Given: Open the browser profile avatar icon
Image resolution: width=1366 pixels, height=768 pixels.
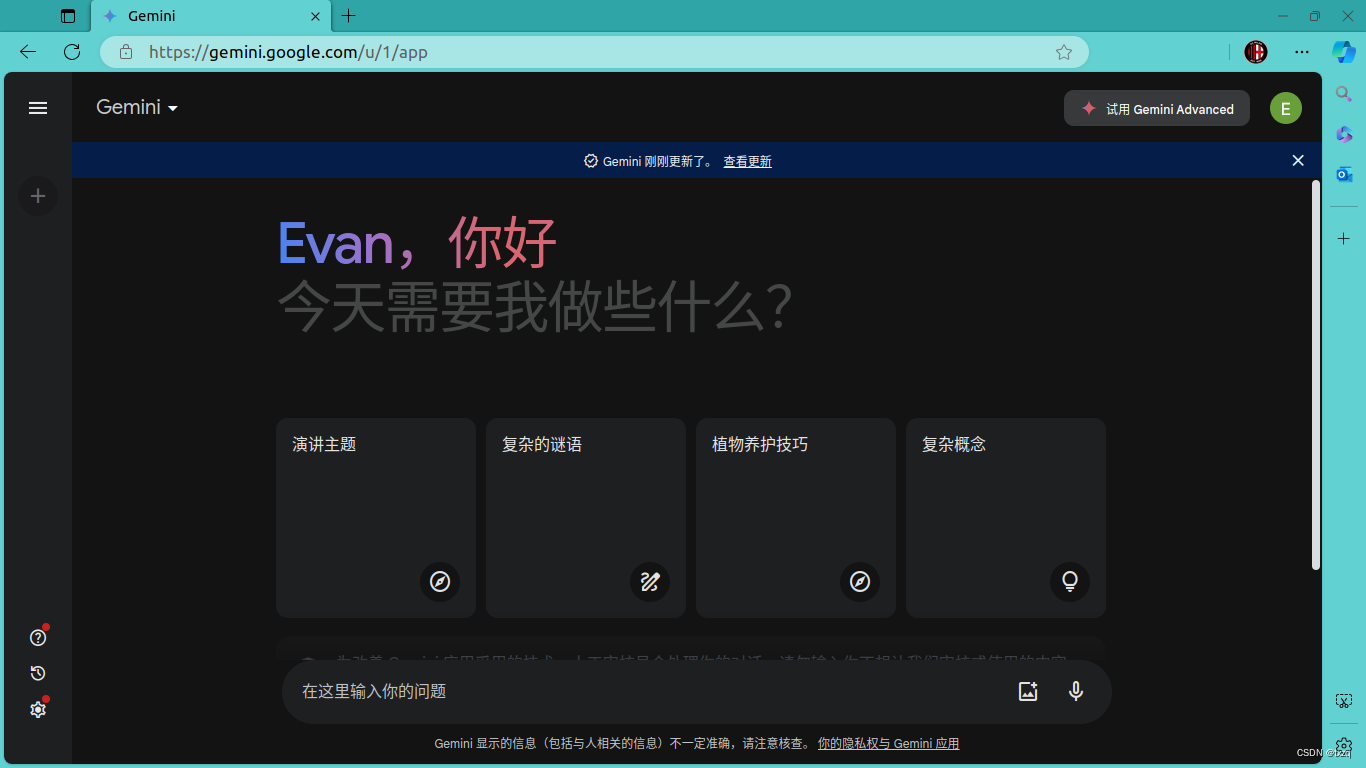Looking at the screenshot, I should coord(1256,52).
